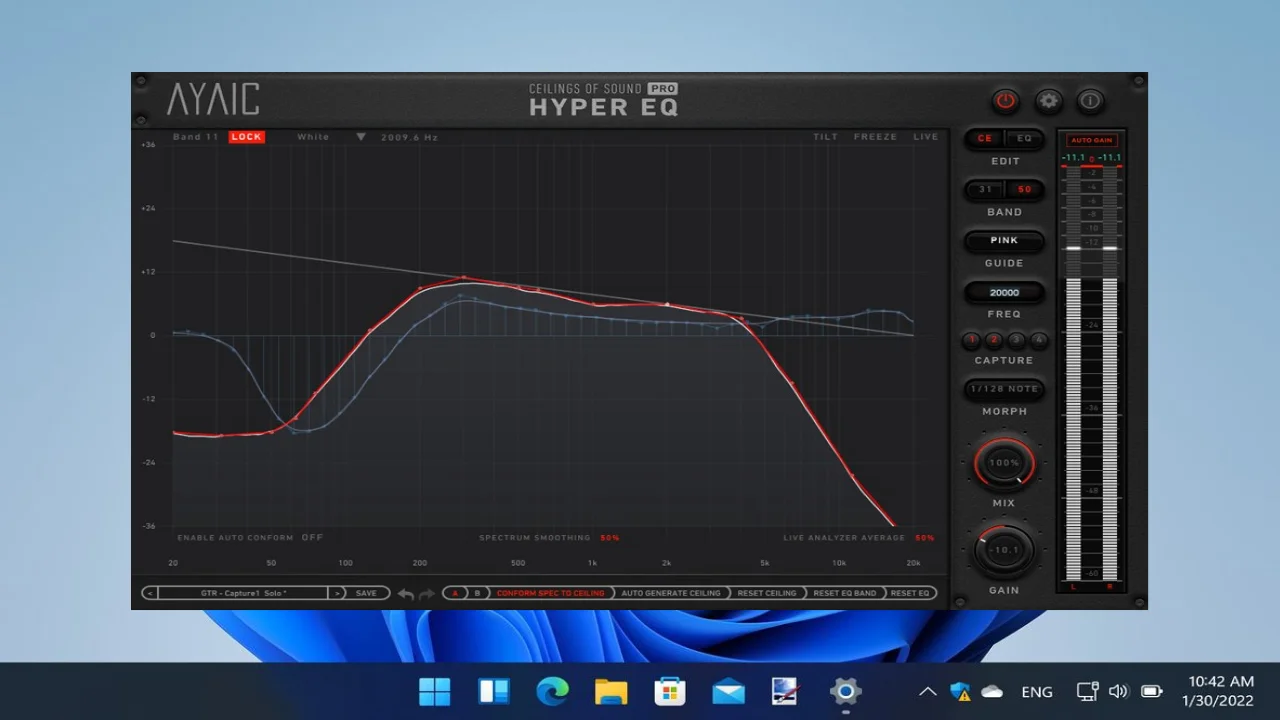The height and width of the screenshot is (720, 1280).
Task: Click the battery tray icon
Action: point(1151,691)
